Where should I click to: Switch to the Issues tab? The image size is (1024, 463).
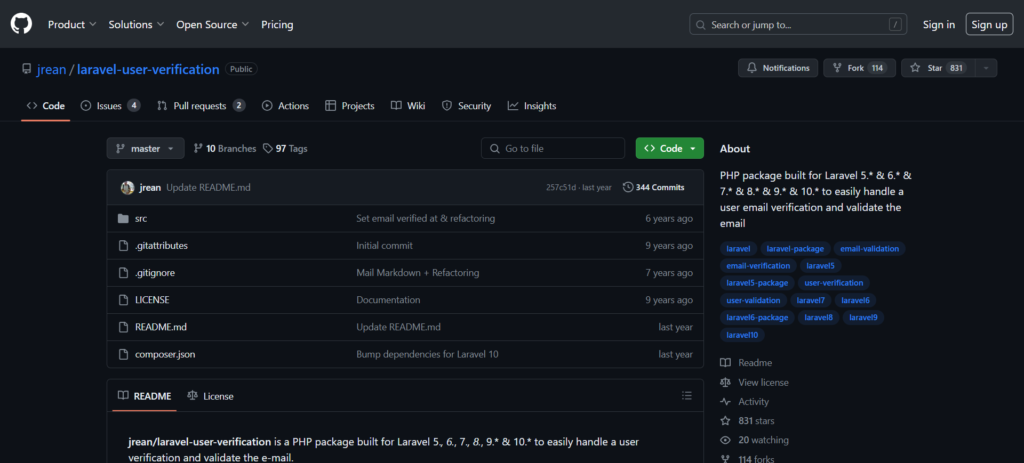[x=110, y=106]
